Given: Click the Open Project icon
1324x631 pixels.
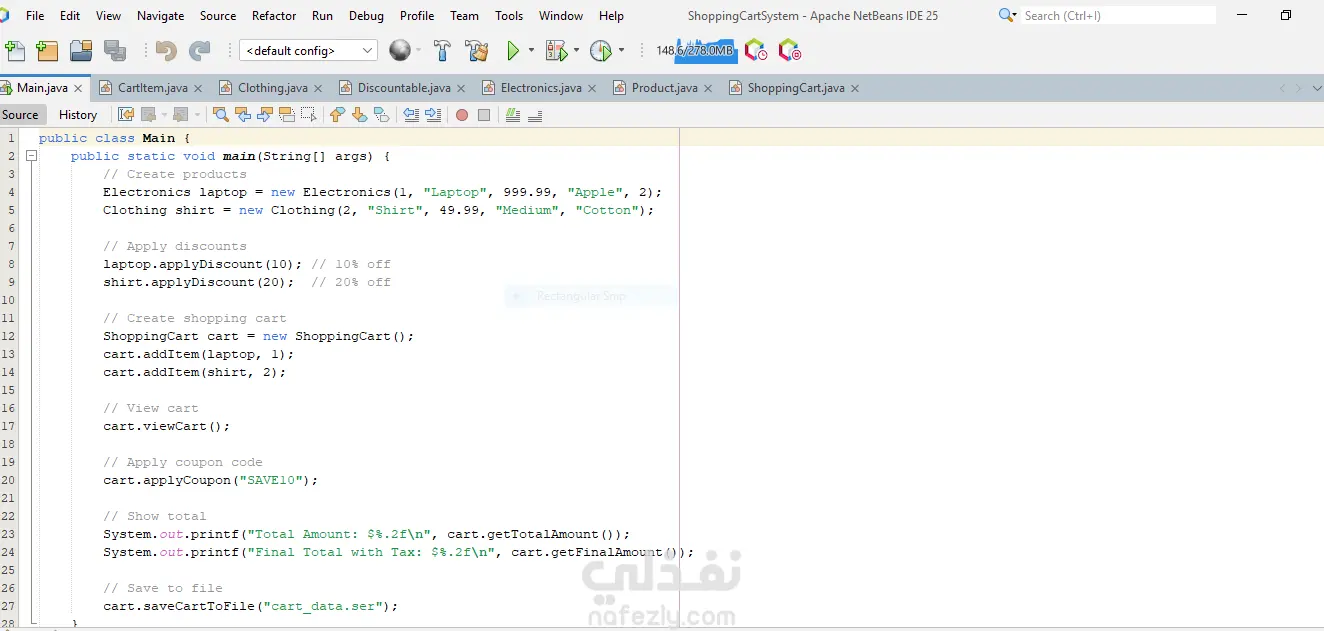Looking at the screenshot, I should pyautogui.click(x=81, y=50).
